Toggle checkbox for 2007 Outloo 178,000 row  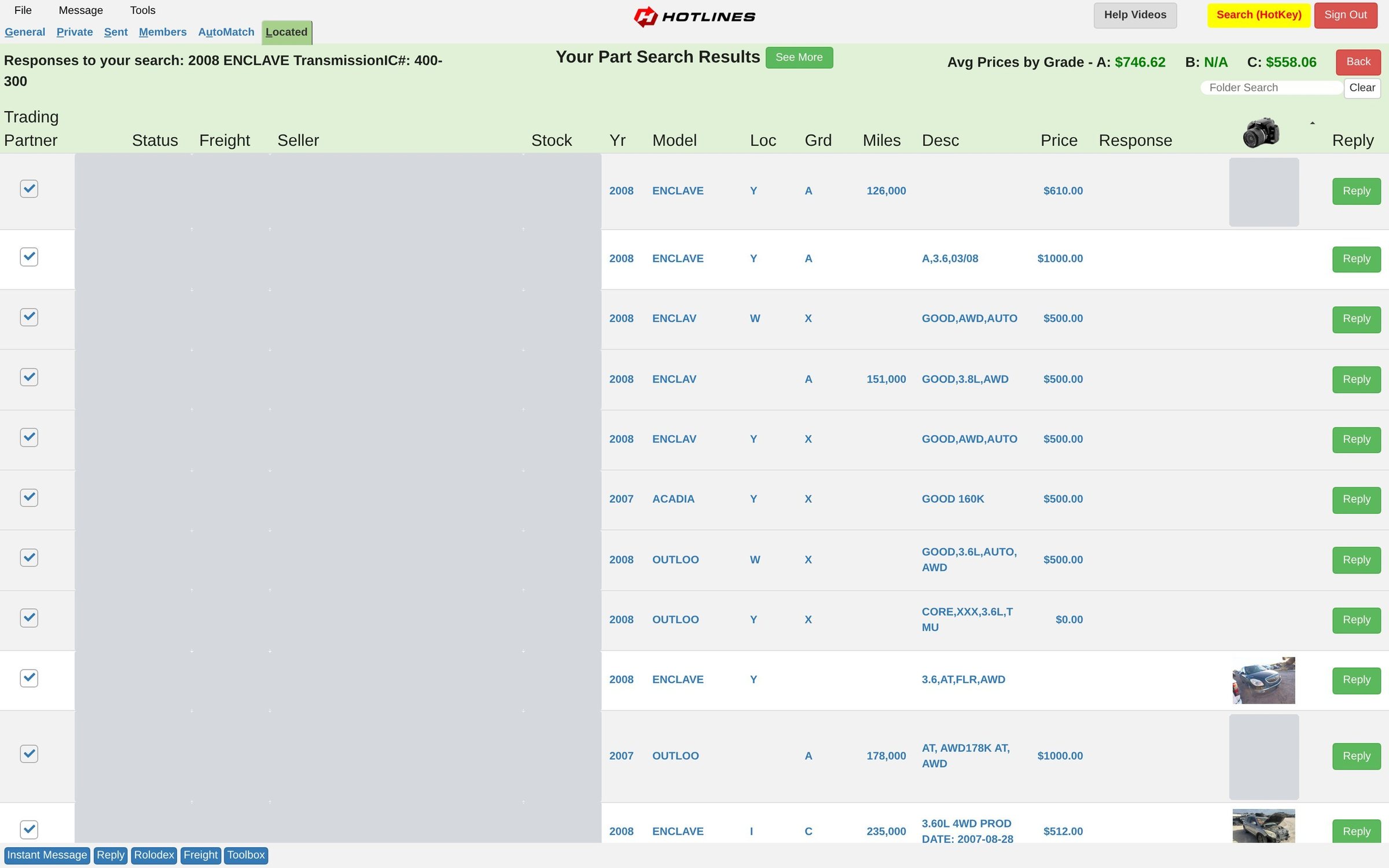[x=29, y=753]
